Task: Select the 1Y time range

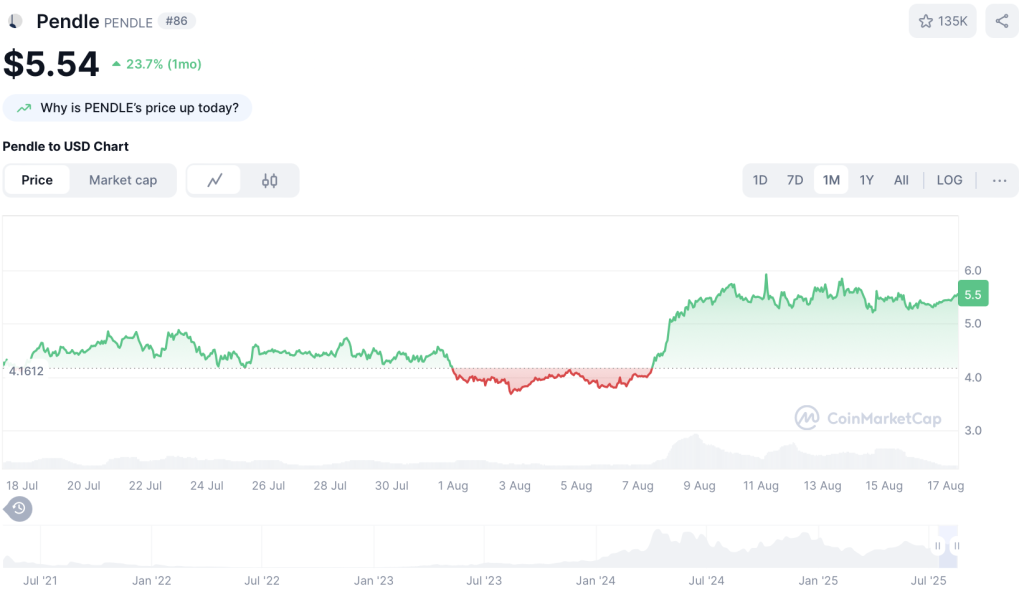Action: [x=867, y=180]
